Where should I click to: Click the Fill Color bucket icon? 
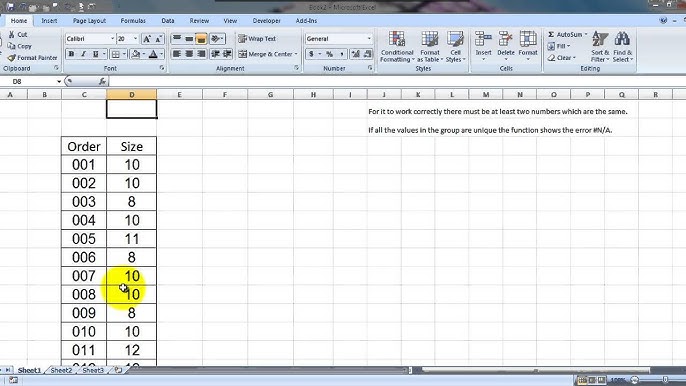(136, 54)
